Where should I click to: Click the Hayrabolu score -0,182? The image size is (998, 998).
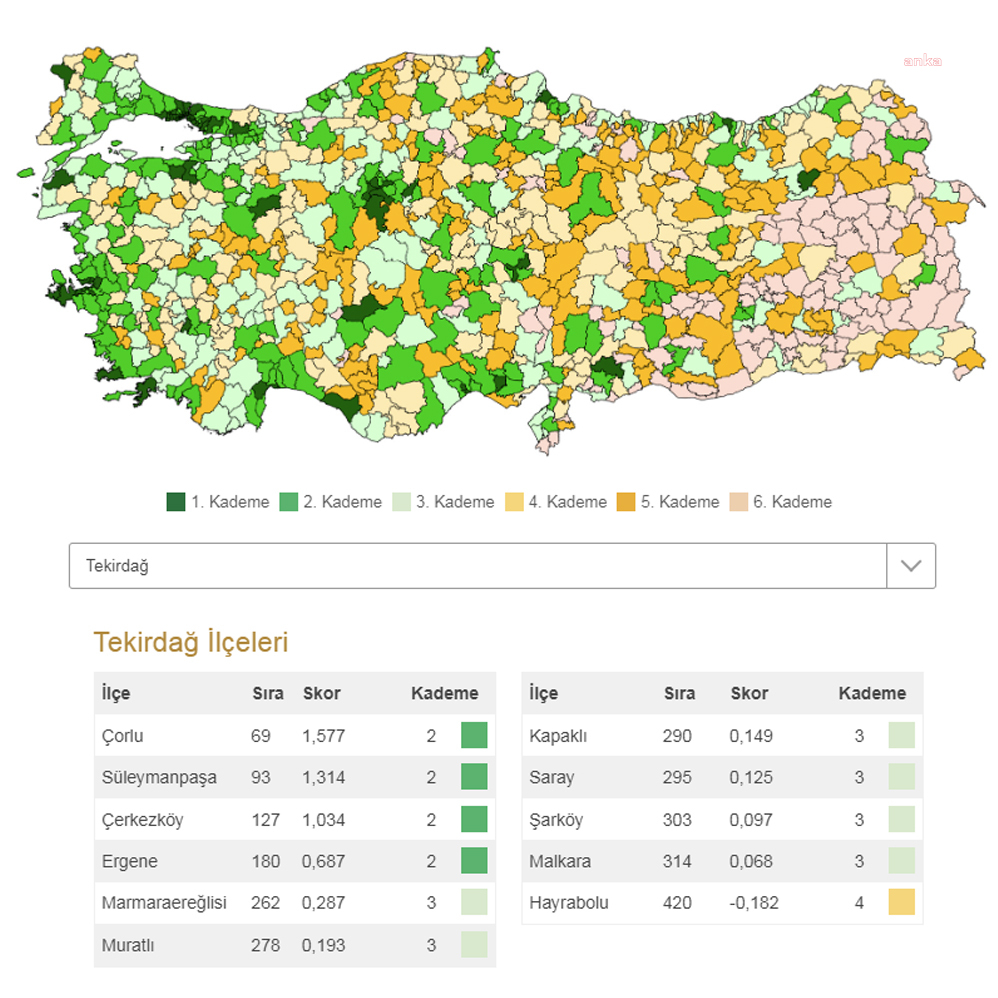[x=754, y=903]
